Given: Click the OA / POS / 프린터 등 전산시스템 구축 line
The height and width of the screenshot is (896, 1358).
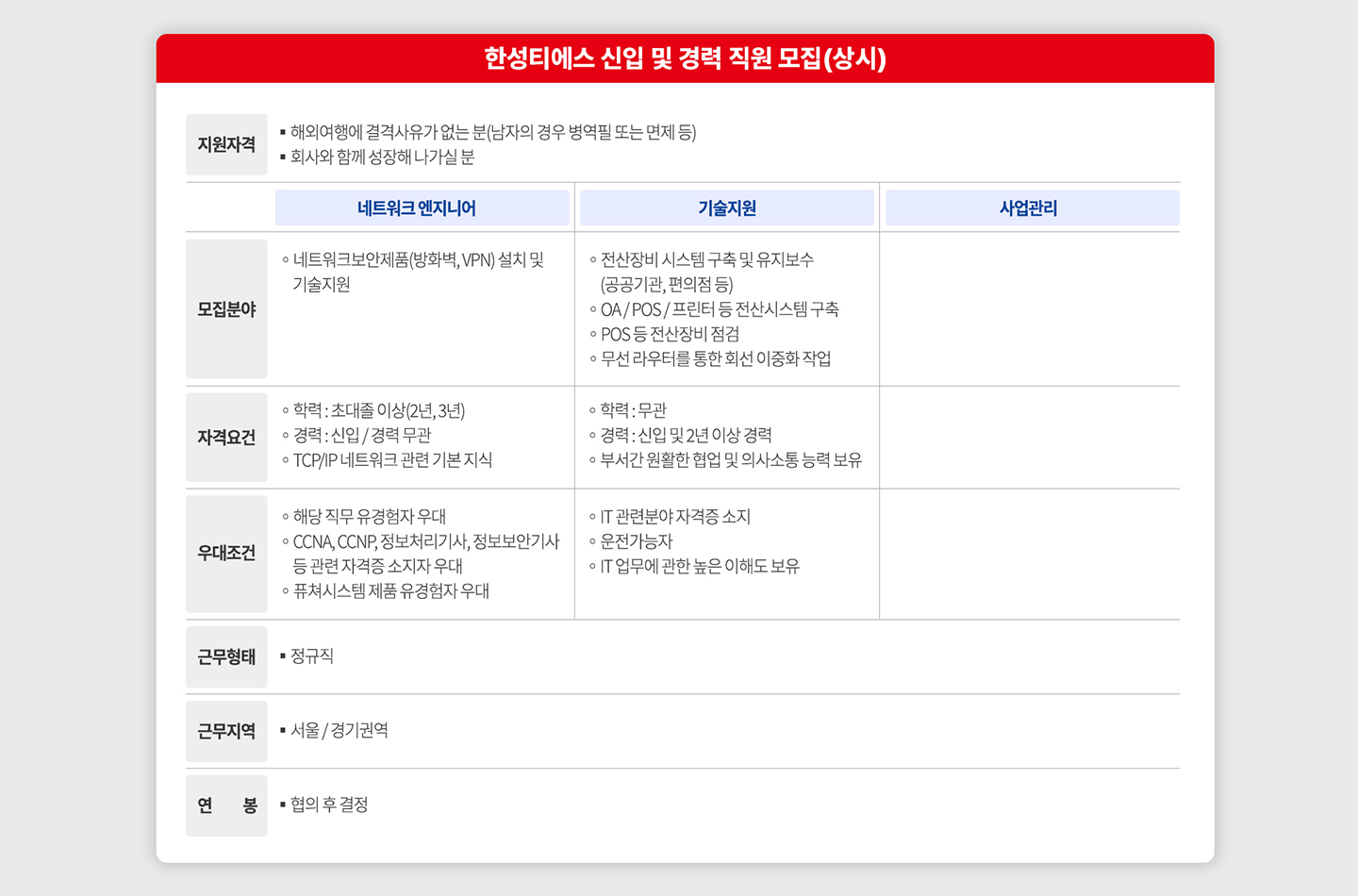Looking at the screenshot, I should [720, 309].
